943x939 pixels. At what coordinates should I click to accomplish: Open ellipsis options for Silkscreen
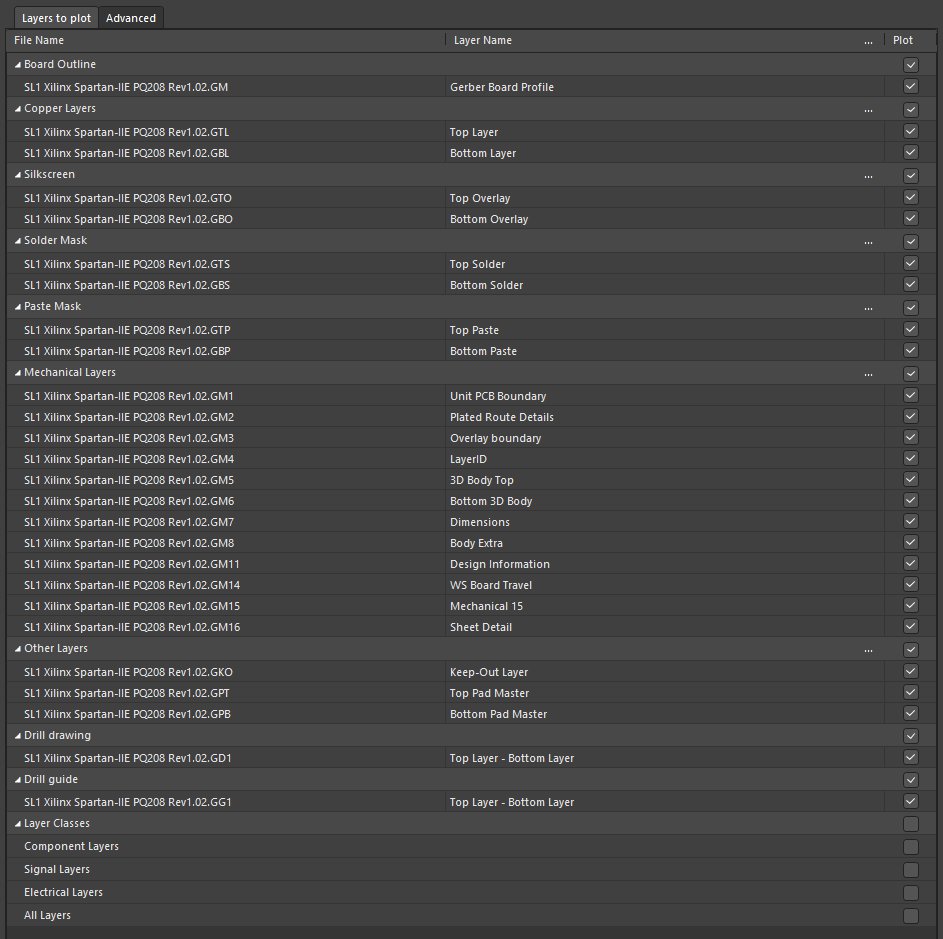[x=868, y=176]
